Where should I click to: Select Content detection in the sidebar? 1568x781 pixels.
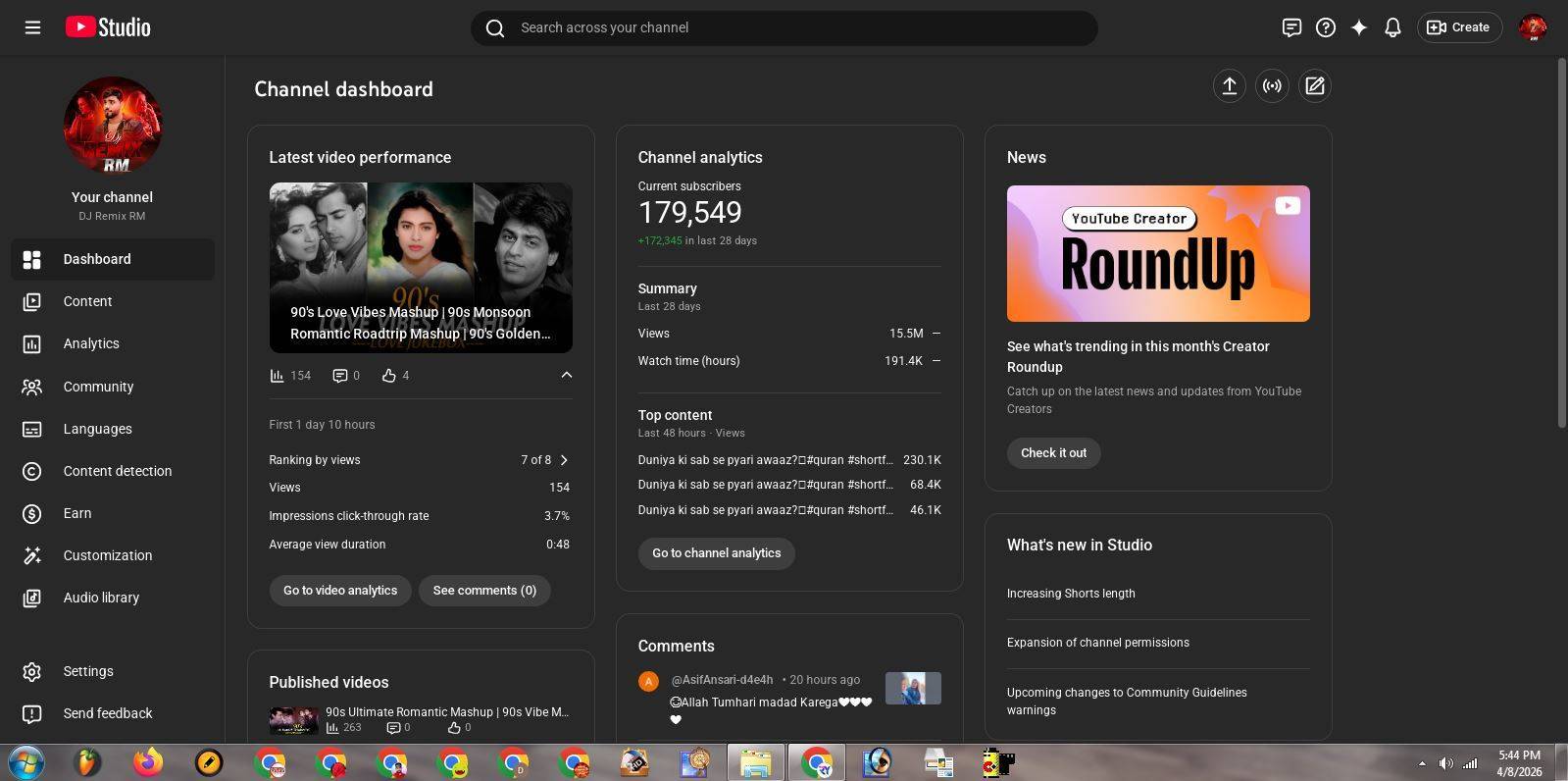tap(117, 471)
